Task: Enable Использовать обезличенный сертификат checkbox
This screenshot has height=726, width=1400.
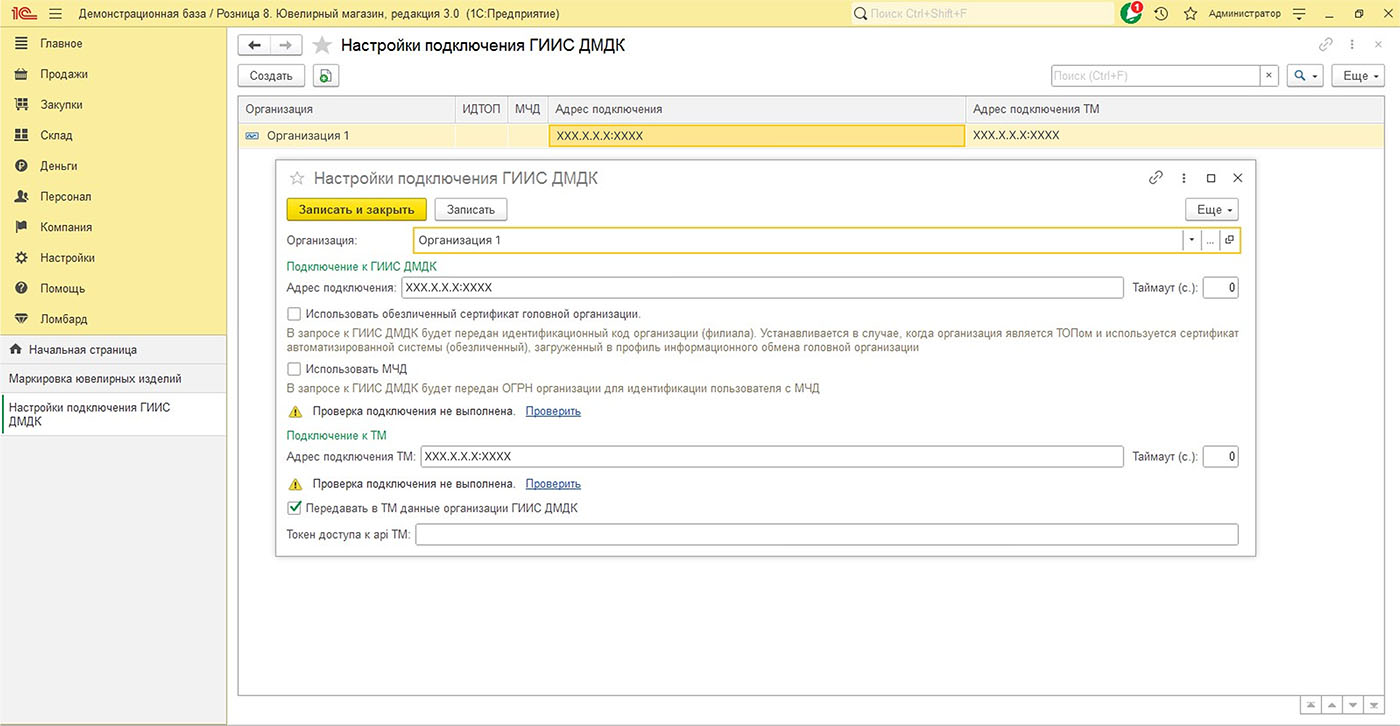Action: (x=294, y=314)
